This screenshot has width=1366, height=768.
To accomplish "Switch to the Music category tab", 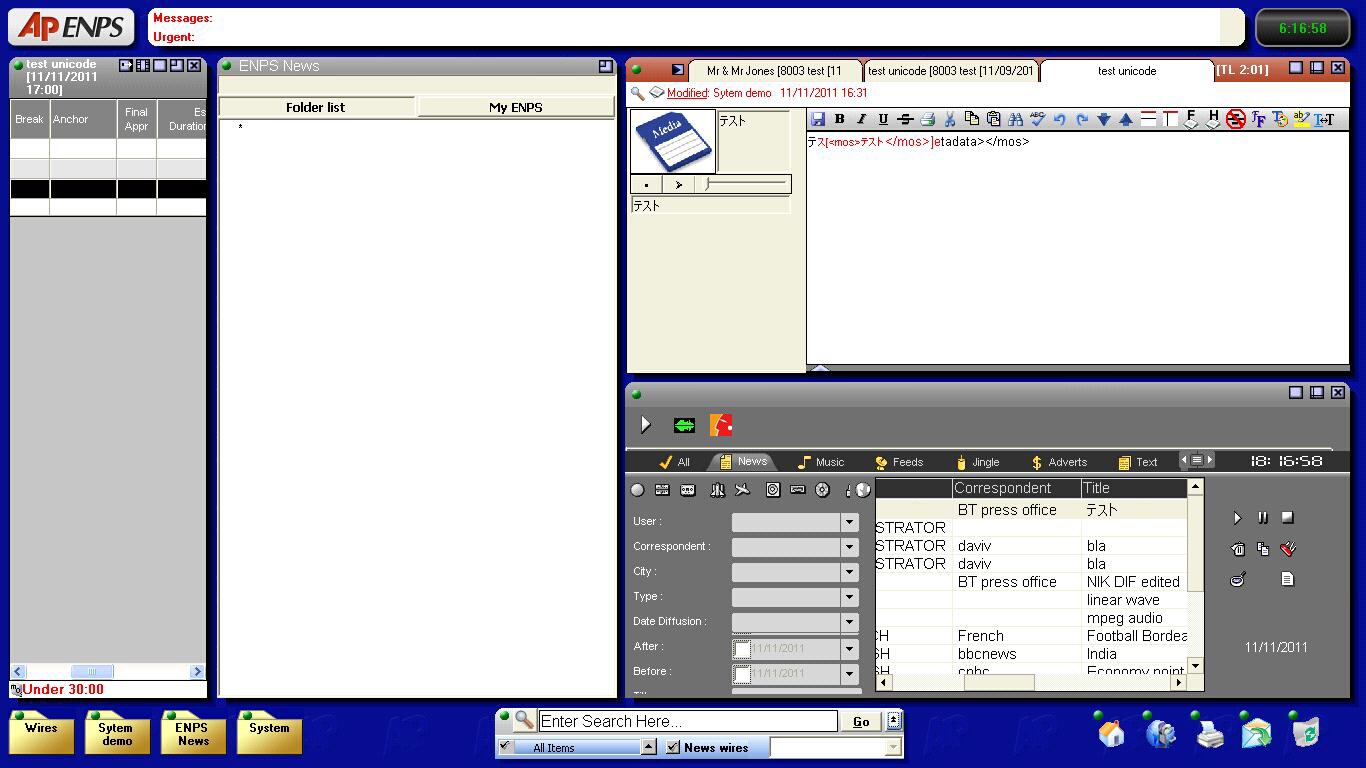I will tap(821, 462).
